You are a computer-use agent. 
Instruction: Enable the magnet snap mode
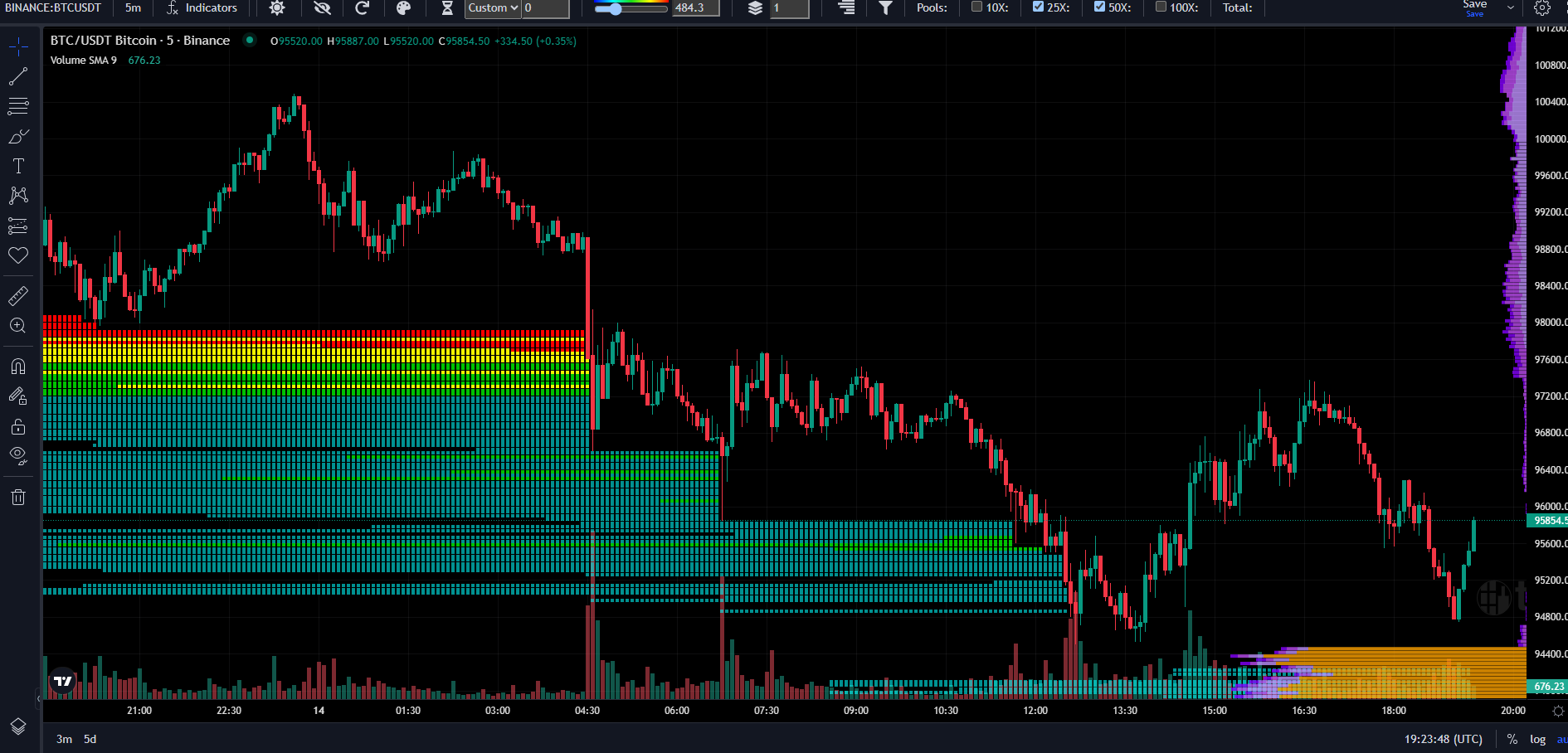pyautogui.click(x=18, y=367)
